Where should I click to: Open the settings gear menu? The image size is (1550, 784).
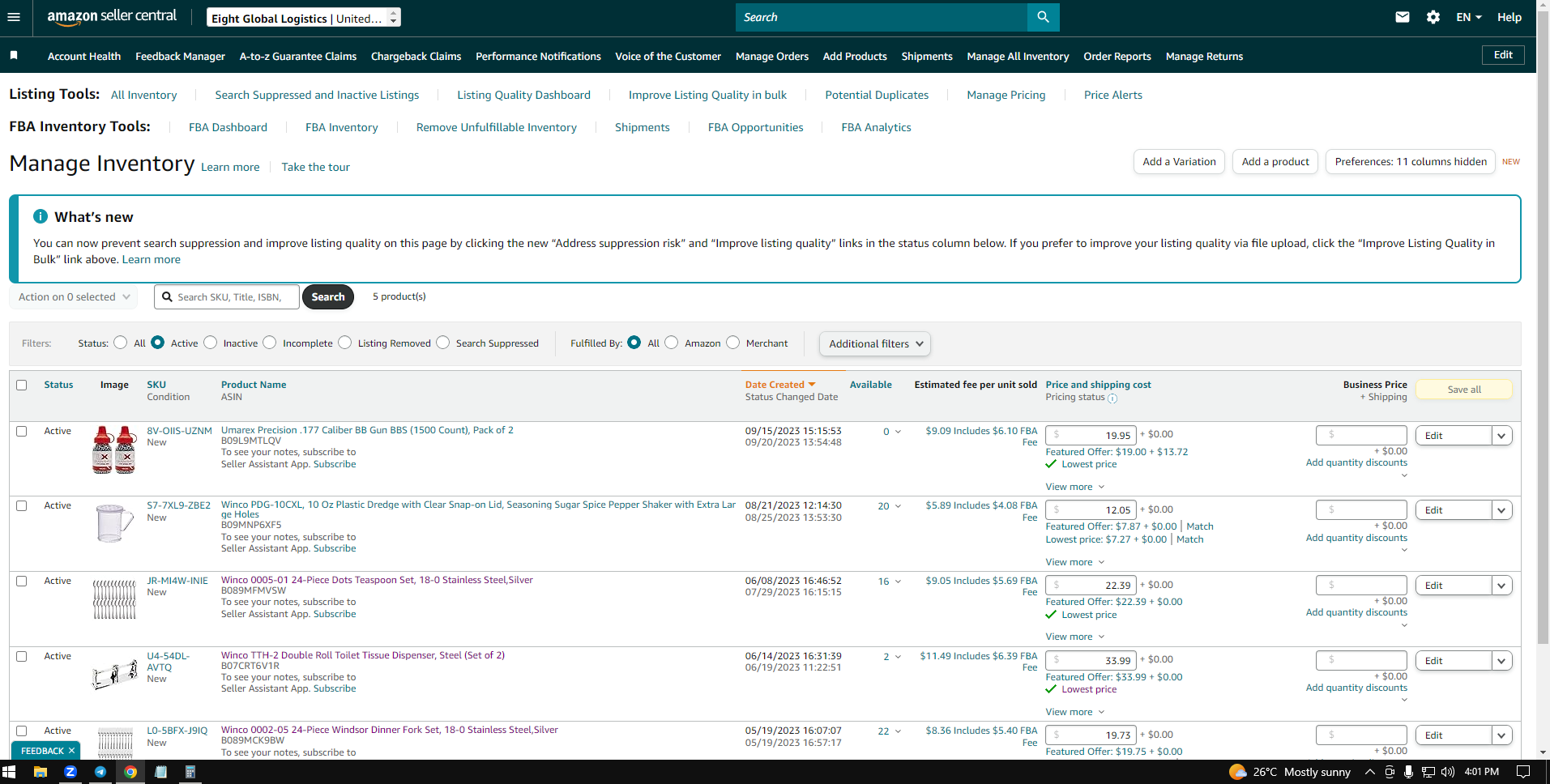1433,17
